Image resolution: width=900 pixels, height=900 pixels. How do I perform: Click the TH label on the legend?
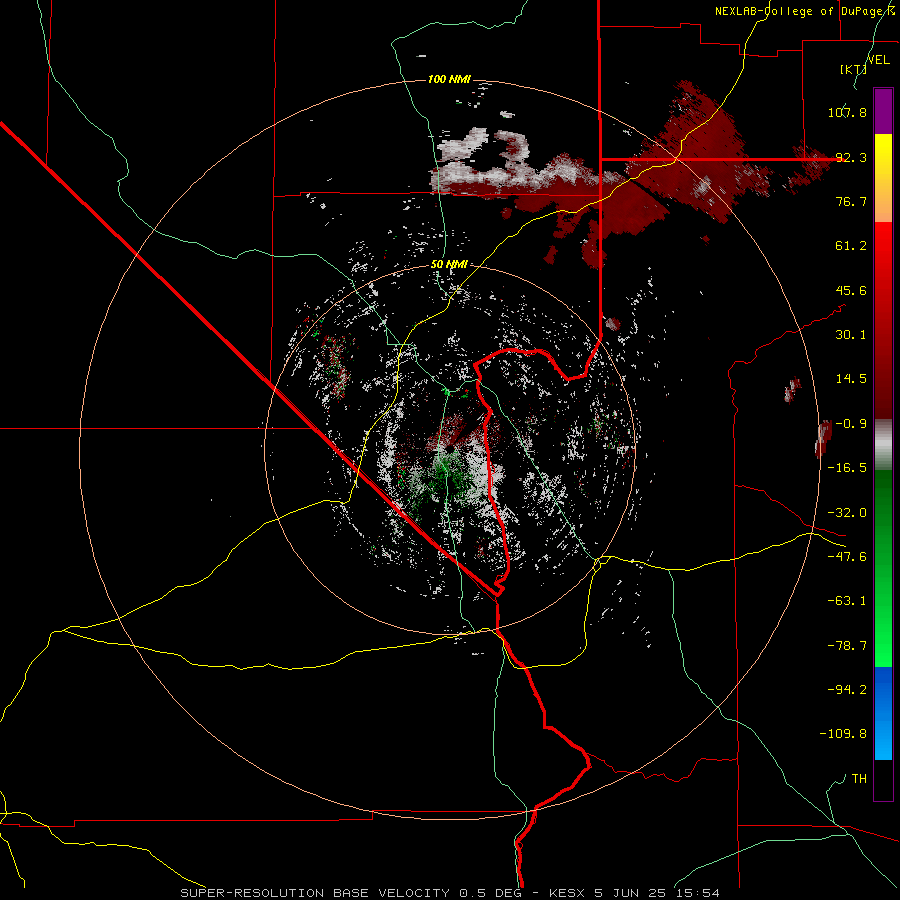pyautogui.click(x=859, y=779)
